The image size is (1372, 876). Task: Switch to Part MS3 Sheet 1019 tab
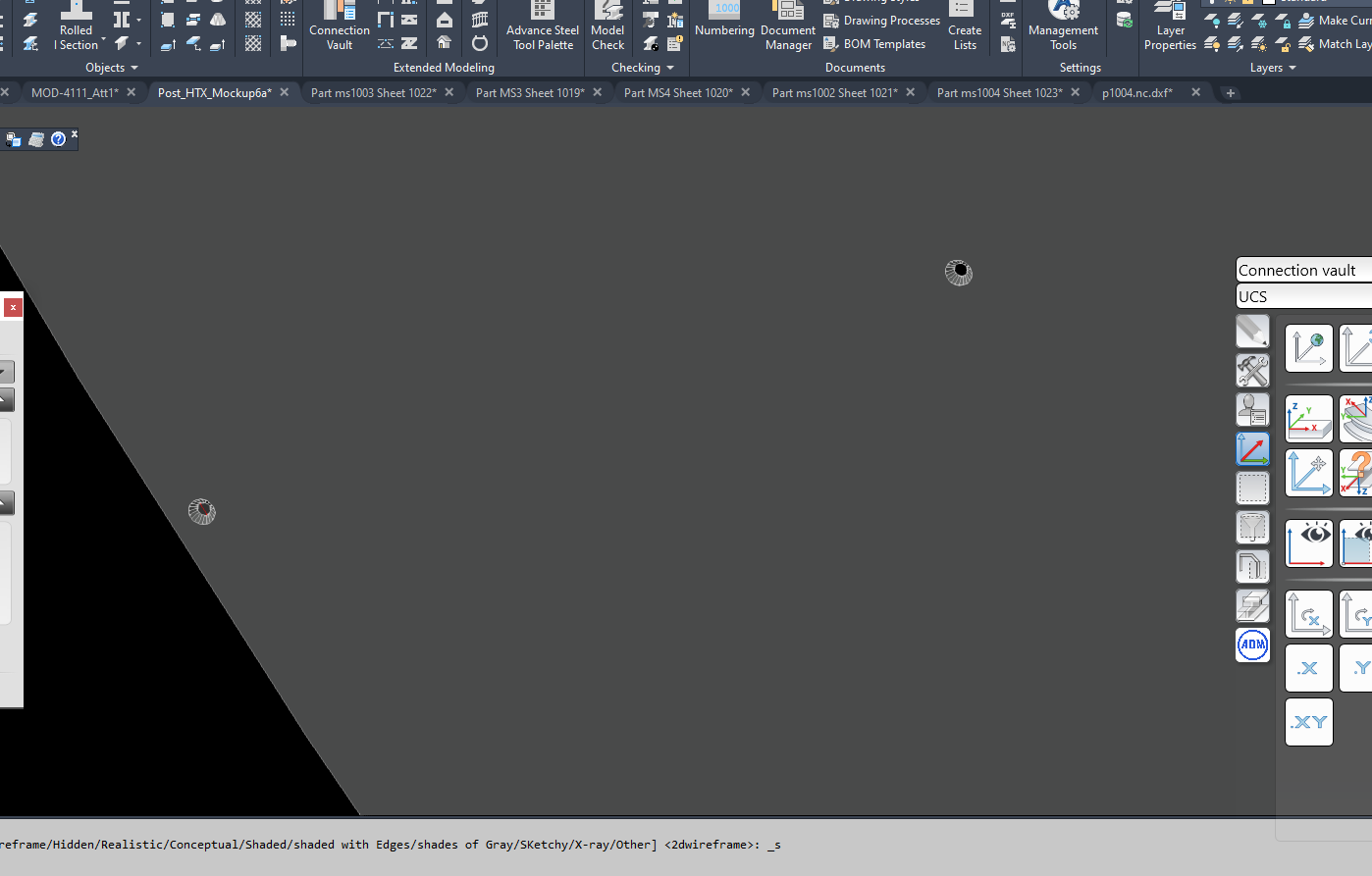click(x=530, y=92)
